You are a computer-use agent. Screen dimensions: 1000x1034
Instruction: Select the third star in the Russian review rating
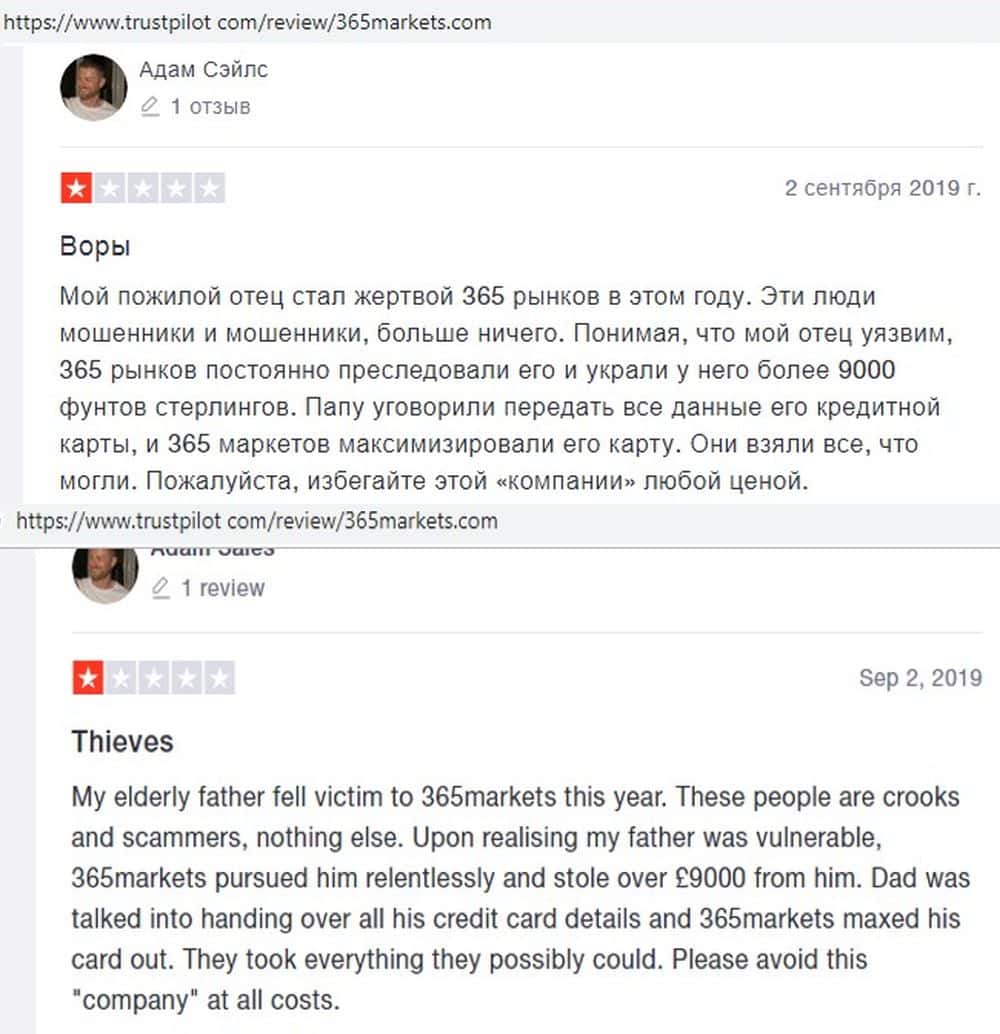(143, 188)
